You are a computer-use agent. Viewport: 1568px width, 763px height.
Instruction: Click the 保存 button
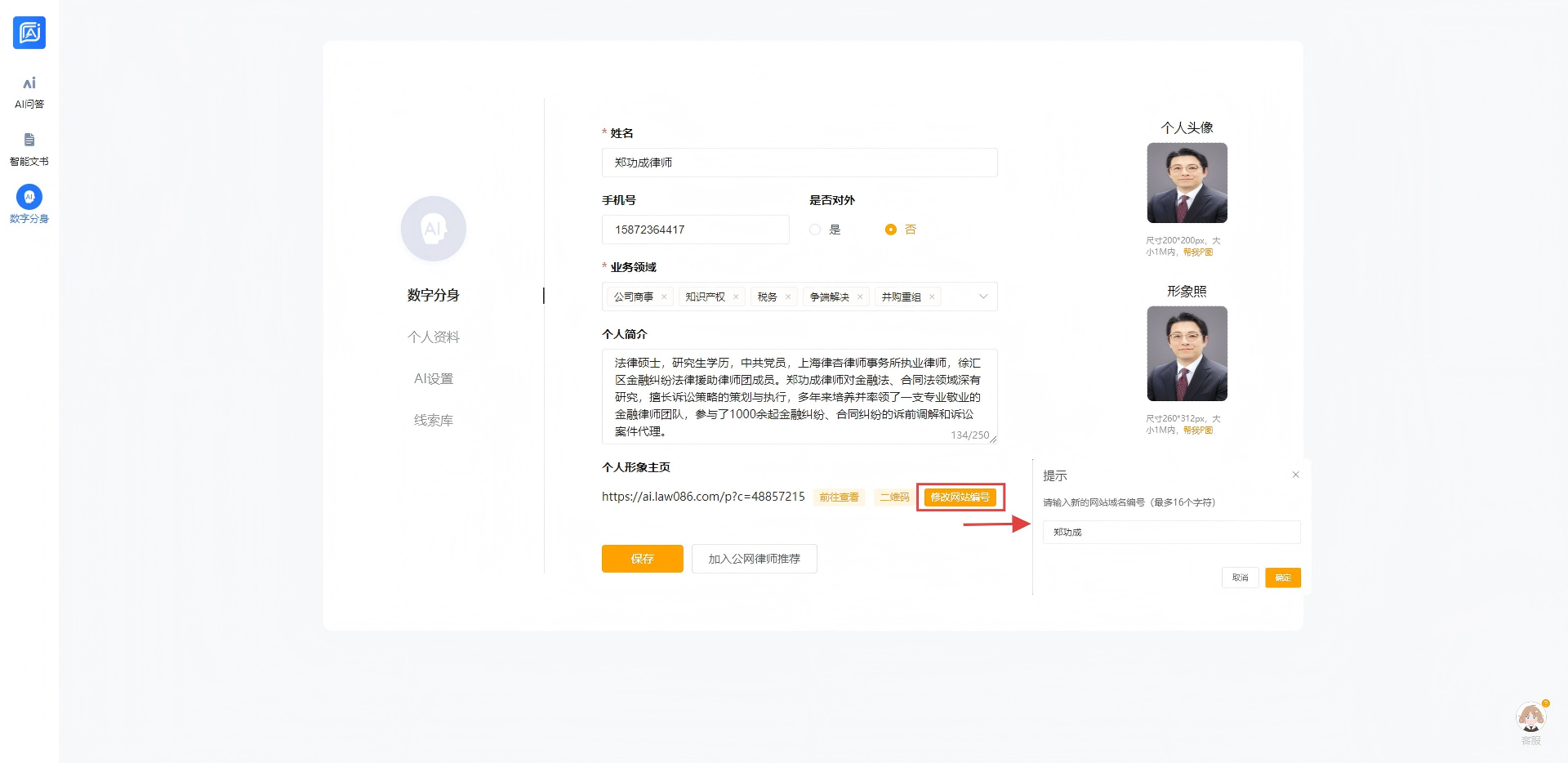pos(642,559)
